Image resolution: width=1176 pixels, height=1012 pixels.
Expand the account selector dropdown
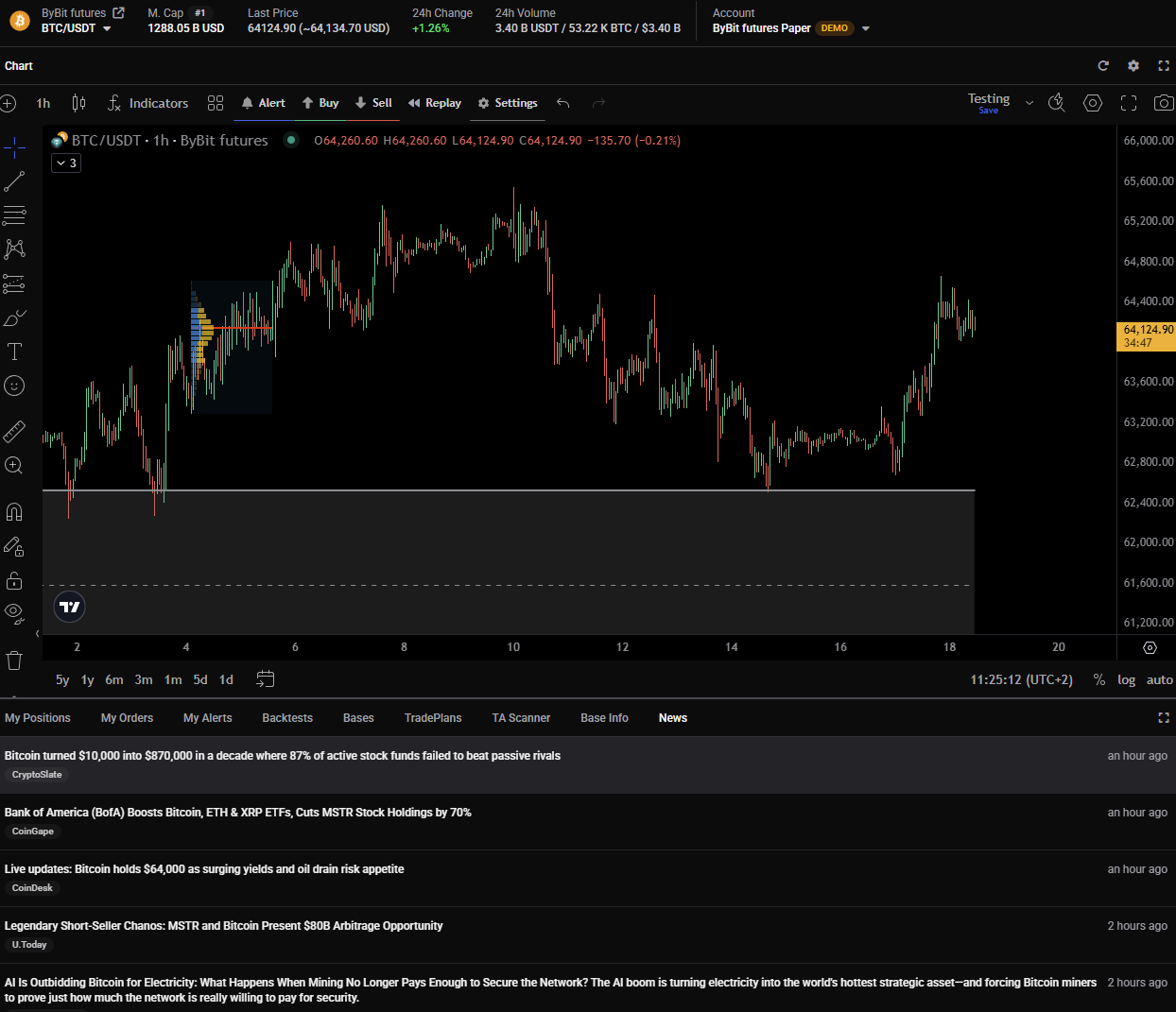[x=866, y=28]
